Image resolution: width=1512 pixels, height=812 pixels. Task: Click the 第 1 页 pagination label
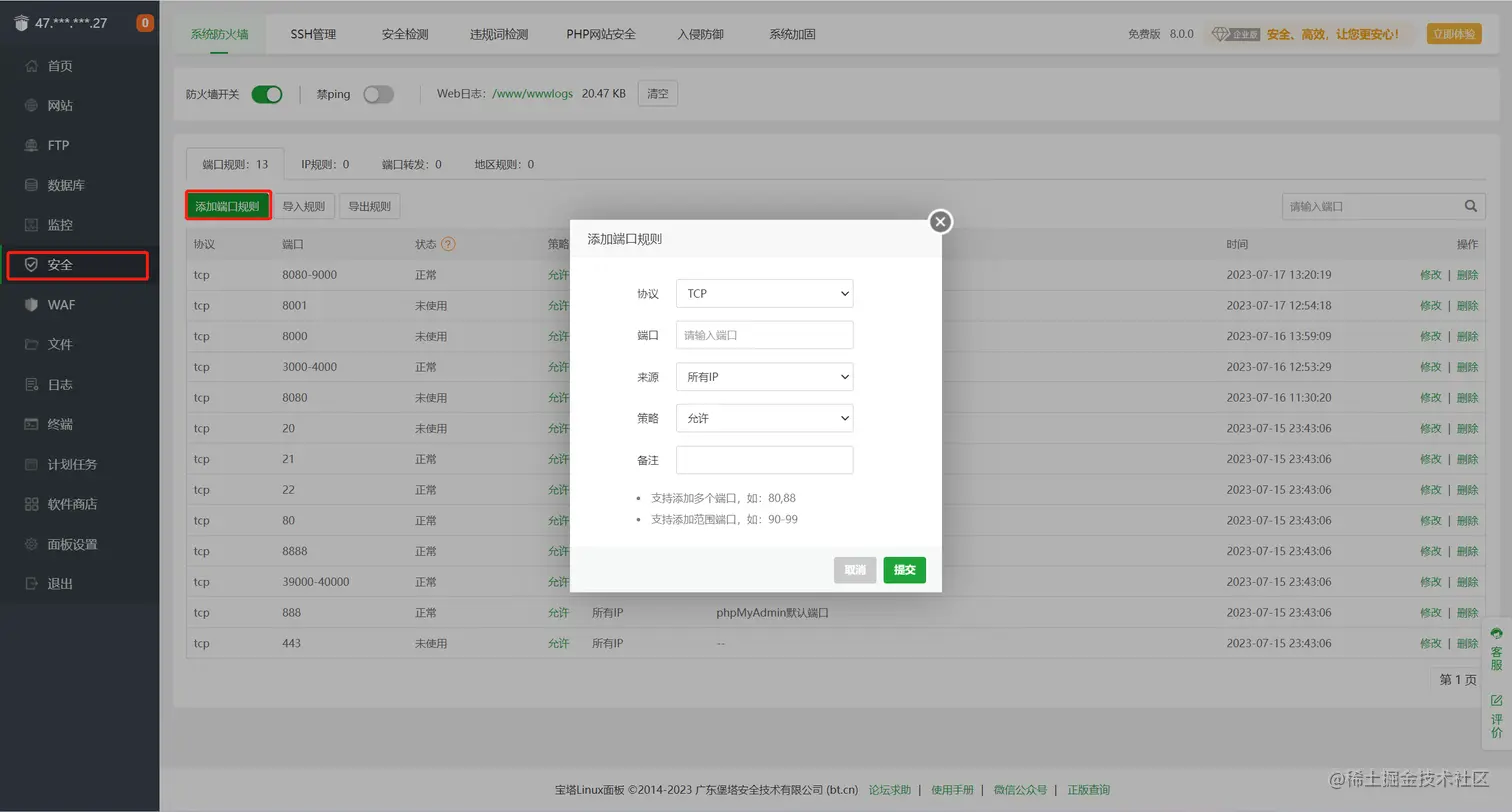pyautogui.click(x=1458, y=680)
